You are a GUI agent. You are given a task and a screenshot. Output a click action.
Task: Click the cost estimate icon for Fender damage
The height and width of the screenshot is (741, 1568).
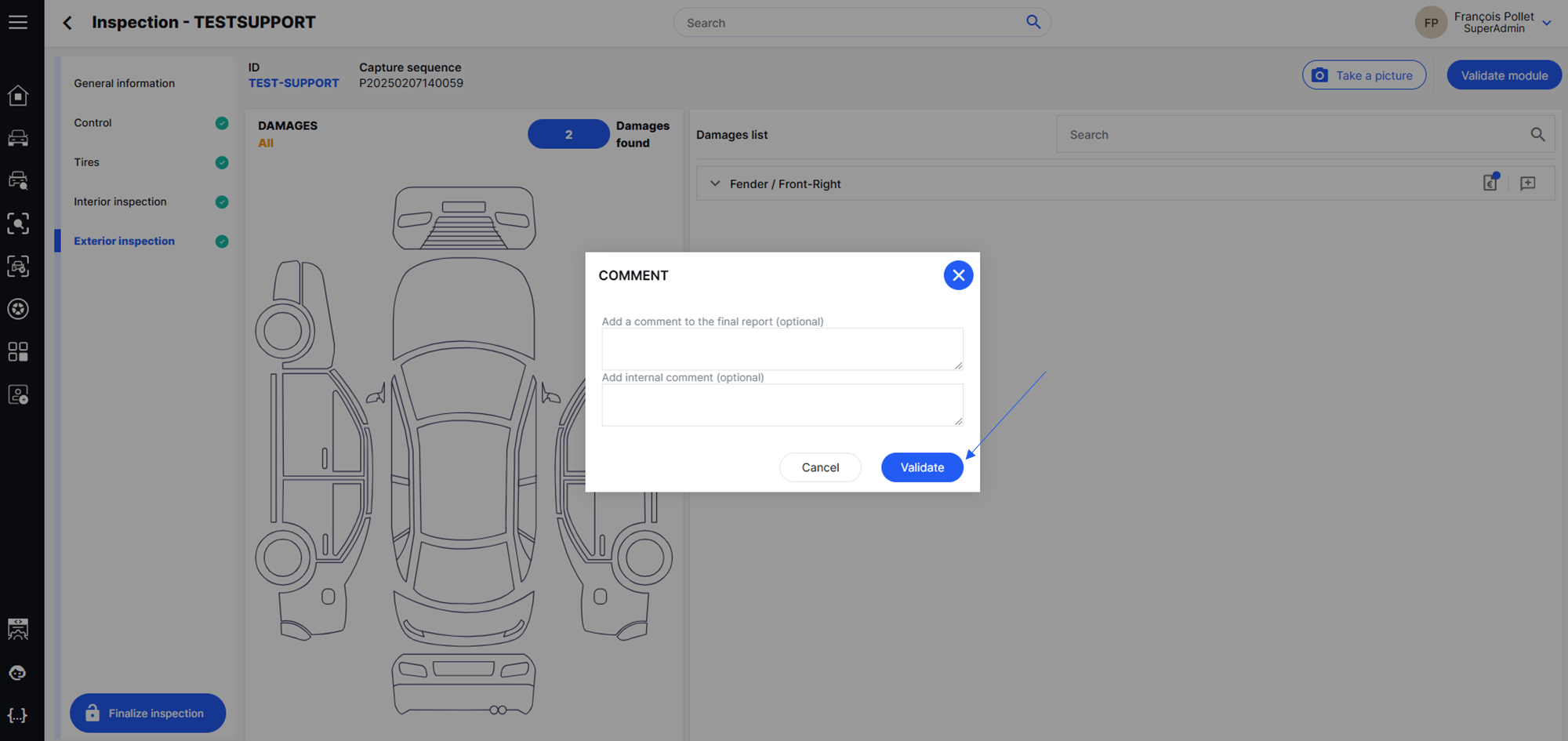[1490, 183]
